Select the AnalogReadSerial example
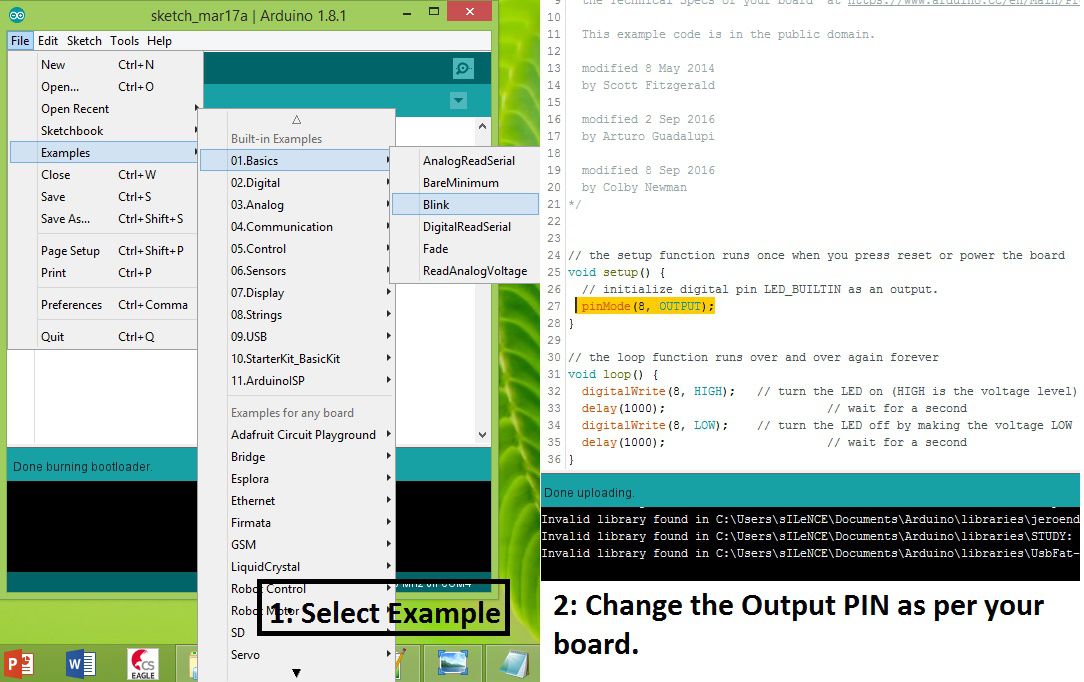Image resolution: width=1084 pixels, height=682 pixels. [465, 160]
